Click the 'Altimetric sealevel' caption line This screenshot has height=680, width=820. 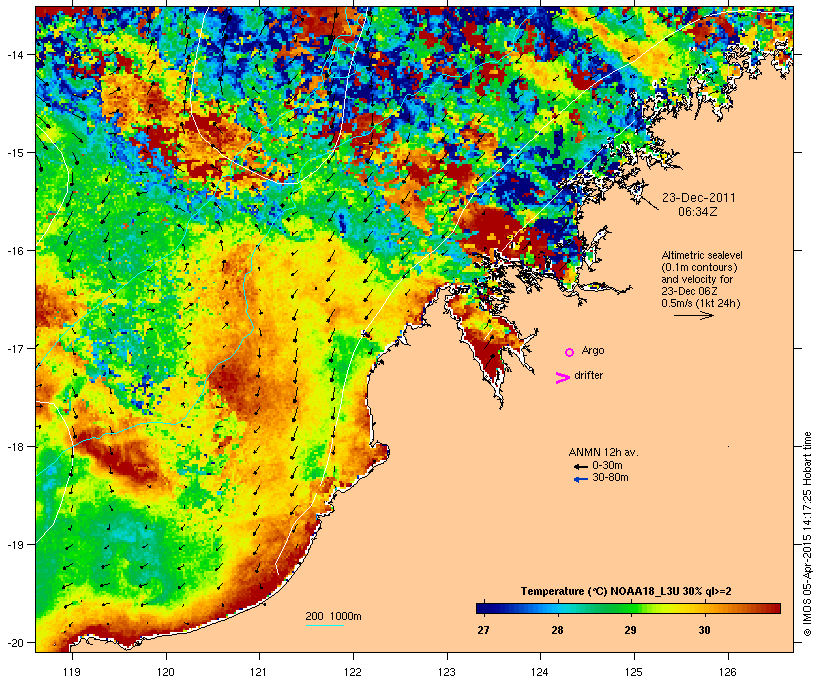point(702,255)
